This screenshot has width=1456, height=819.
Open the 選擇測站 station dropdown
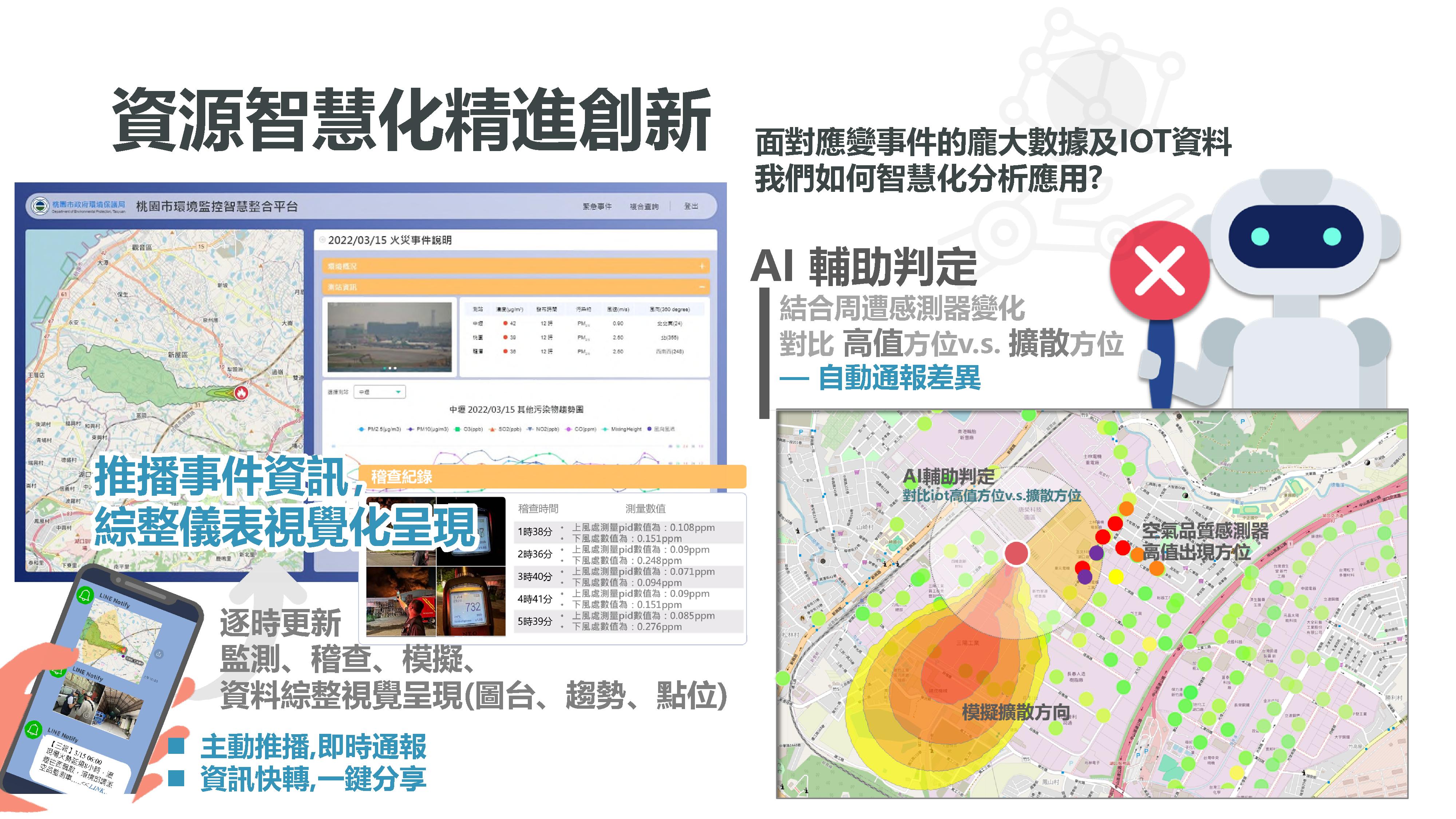click(379, 392)
